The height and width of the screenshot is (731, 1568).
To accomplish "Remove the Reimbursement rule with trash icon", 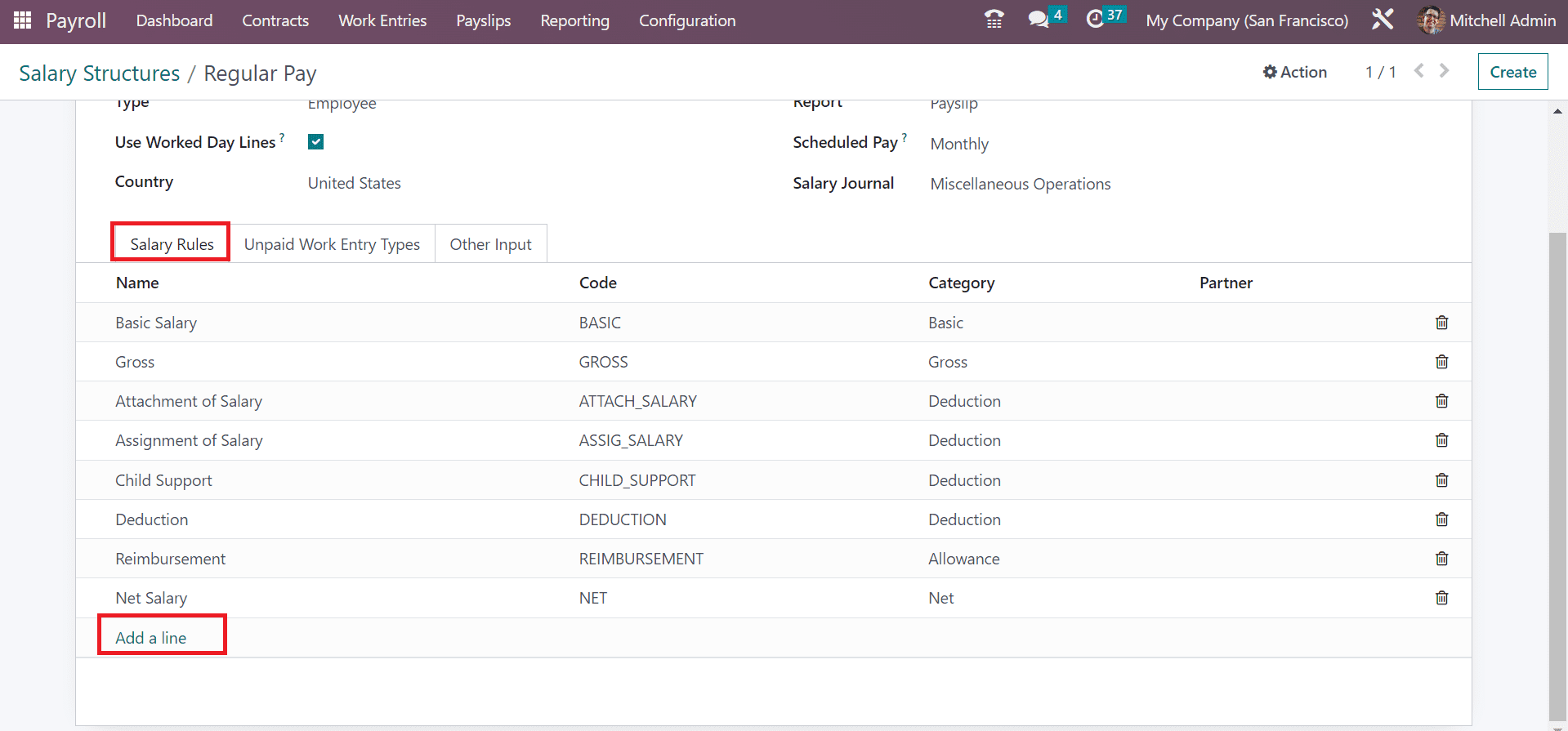I will point(1441,559).
